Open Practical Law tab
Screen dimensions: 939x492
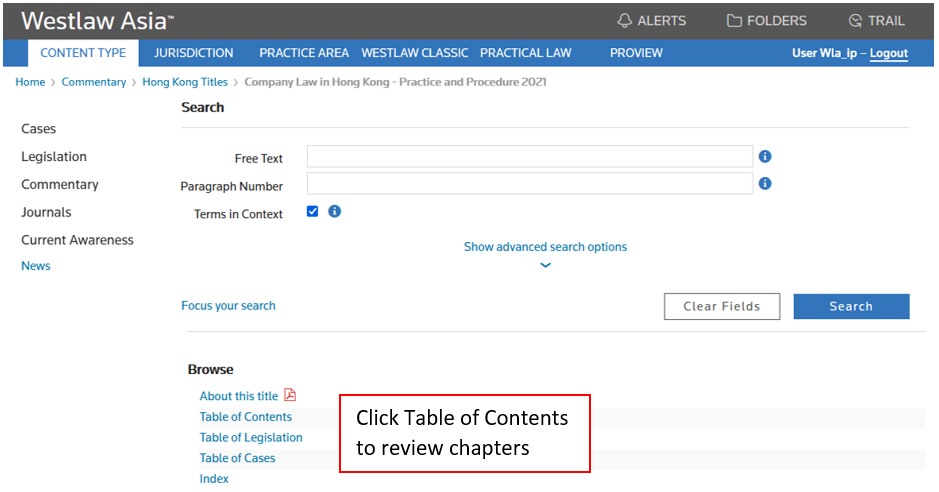click(525, 53)
